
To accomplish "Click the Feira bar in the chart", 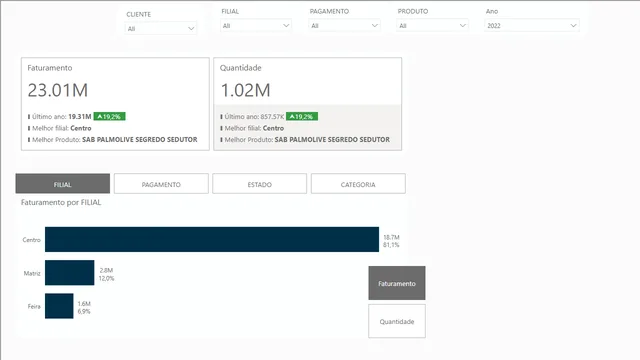I will (x=59, y=306).
